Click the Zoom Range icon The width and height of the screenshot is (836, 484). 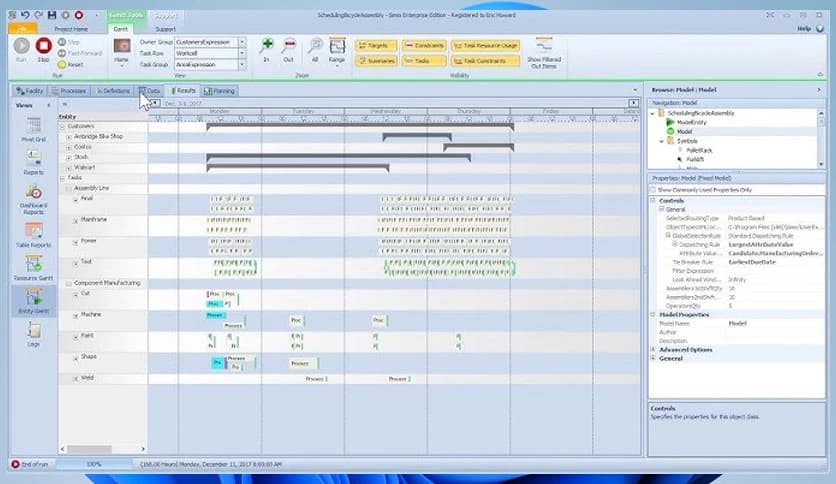337,46
